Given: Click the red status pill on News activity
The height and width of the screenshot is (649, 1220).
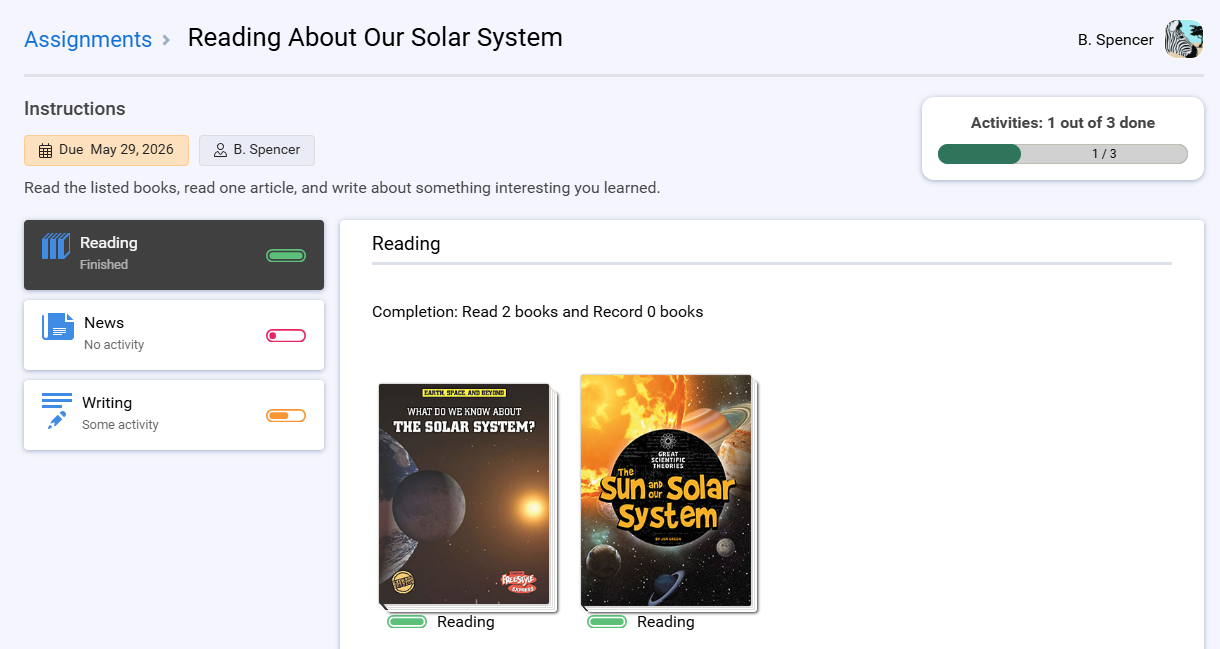Looking at the screenshot, I should tap(286, 336).
